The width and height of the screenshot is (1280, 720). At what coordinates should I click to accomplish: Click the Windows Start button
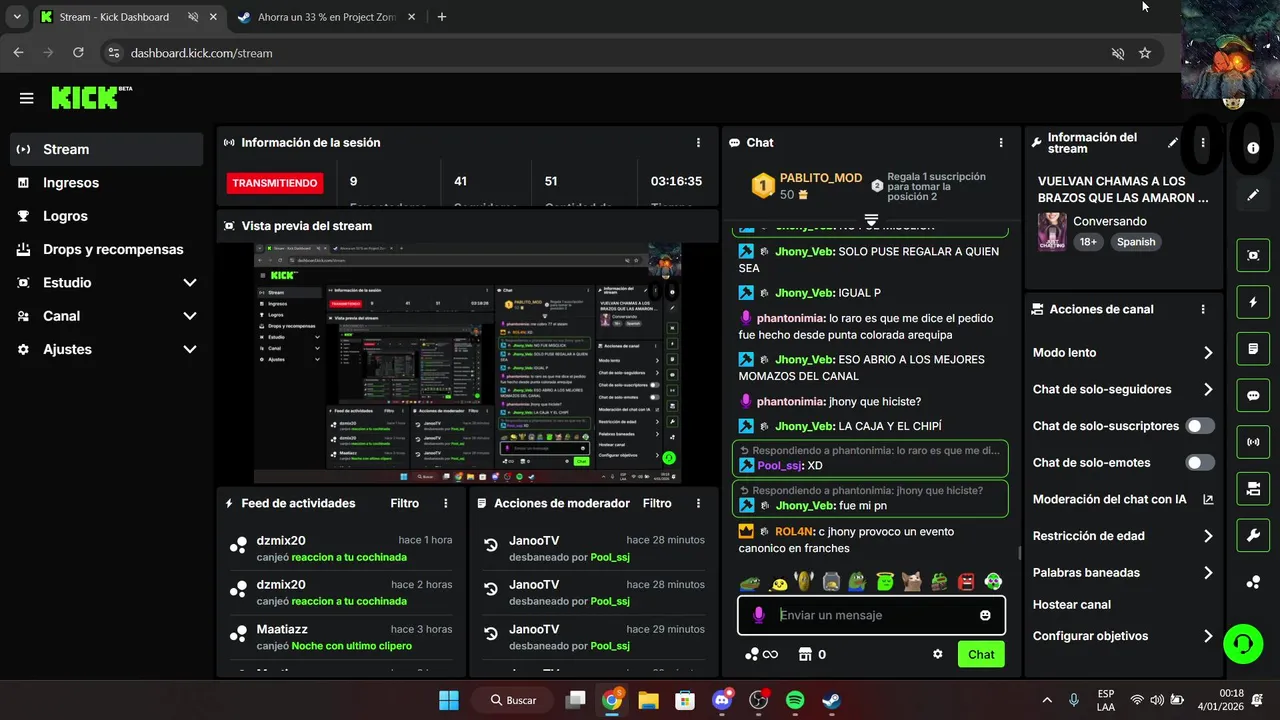pyautogui.click(x=449, y=700)
